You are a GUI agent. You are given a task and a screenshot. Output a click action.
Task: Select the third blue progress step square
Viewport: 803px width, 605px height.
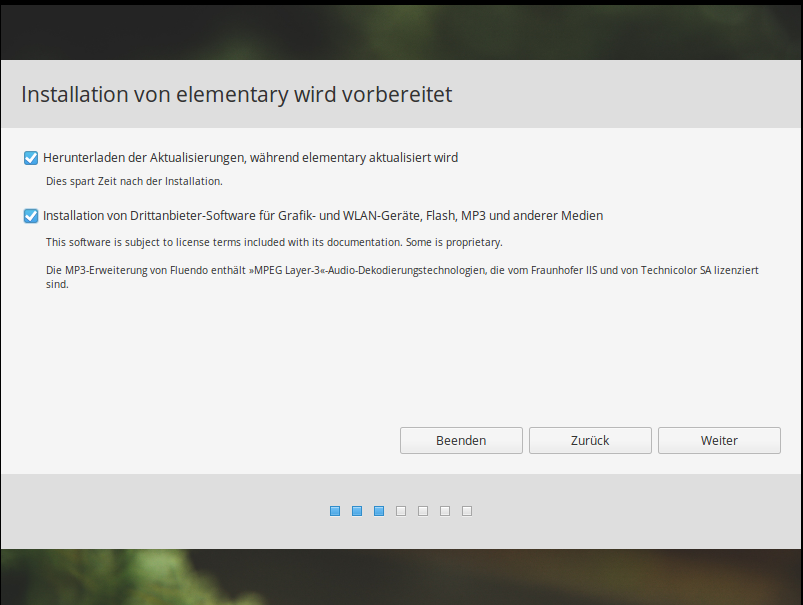click(x=379, y=511)
